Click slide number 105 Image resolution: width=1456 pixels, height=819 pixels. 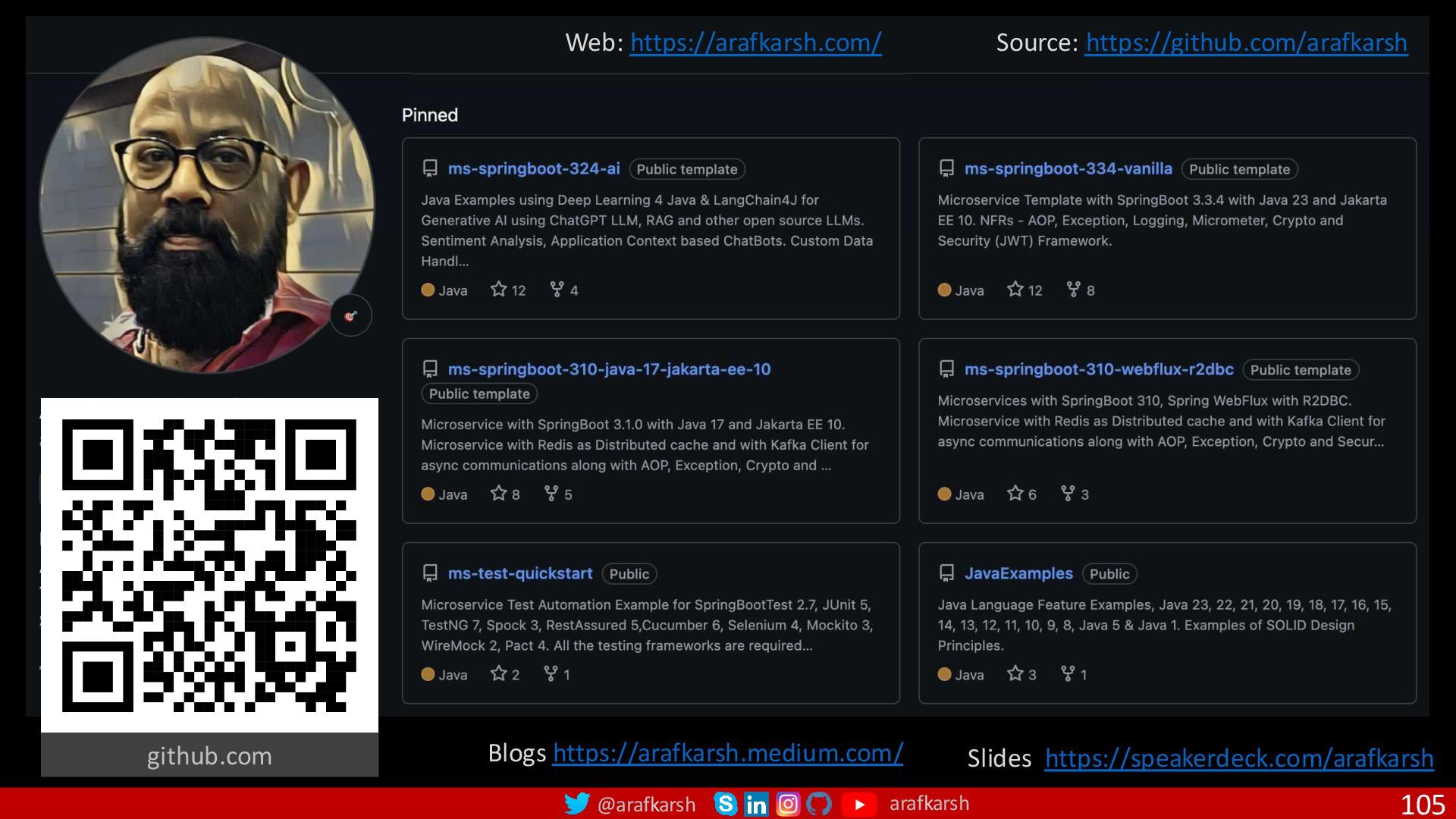[1423, 805]
